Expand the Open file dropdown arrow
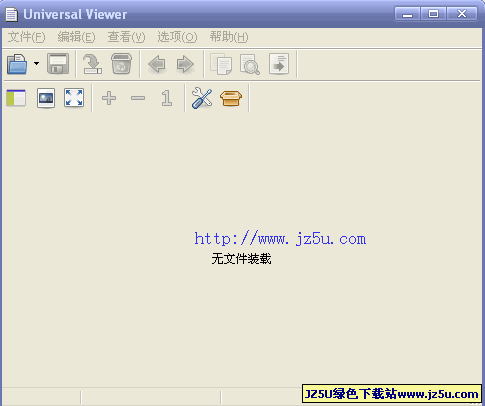This screenshot has height=406, width=485. (x=36, y=63)
